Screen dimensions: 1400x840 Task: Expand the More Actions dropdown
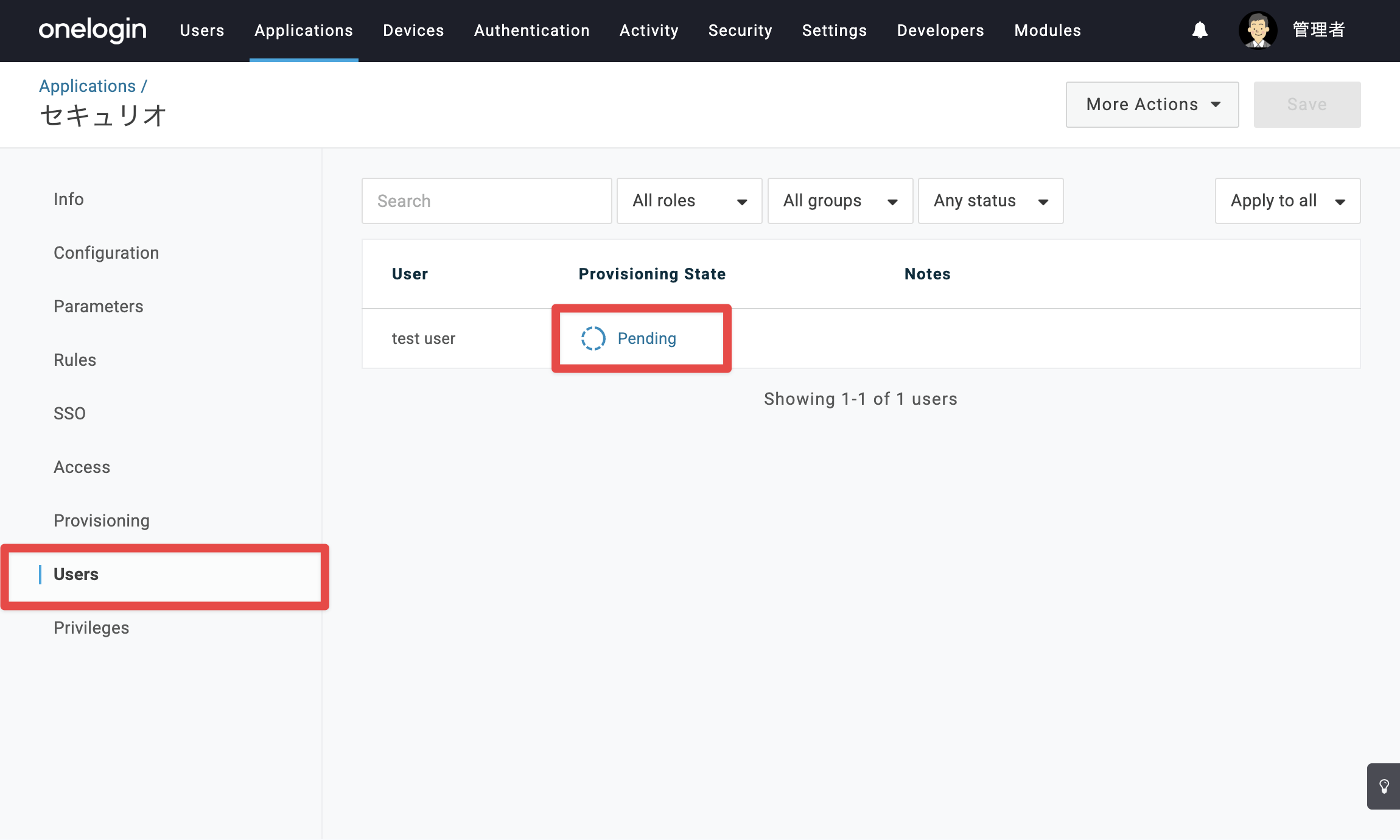pyautogui.click(x=1152, y=105)
